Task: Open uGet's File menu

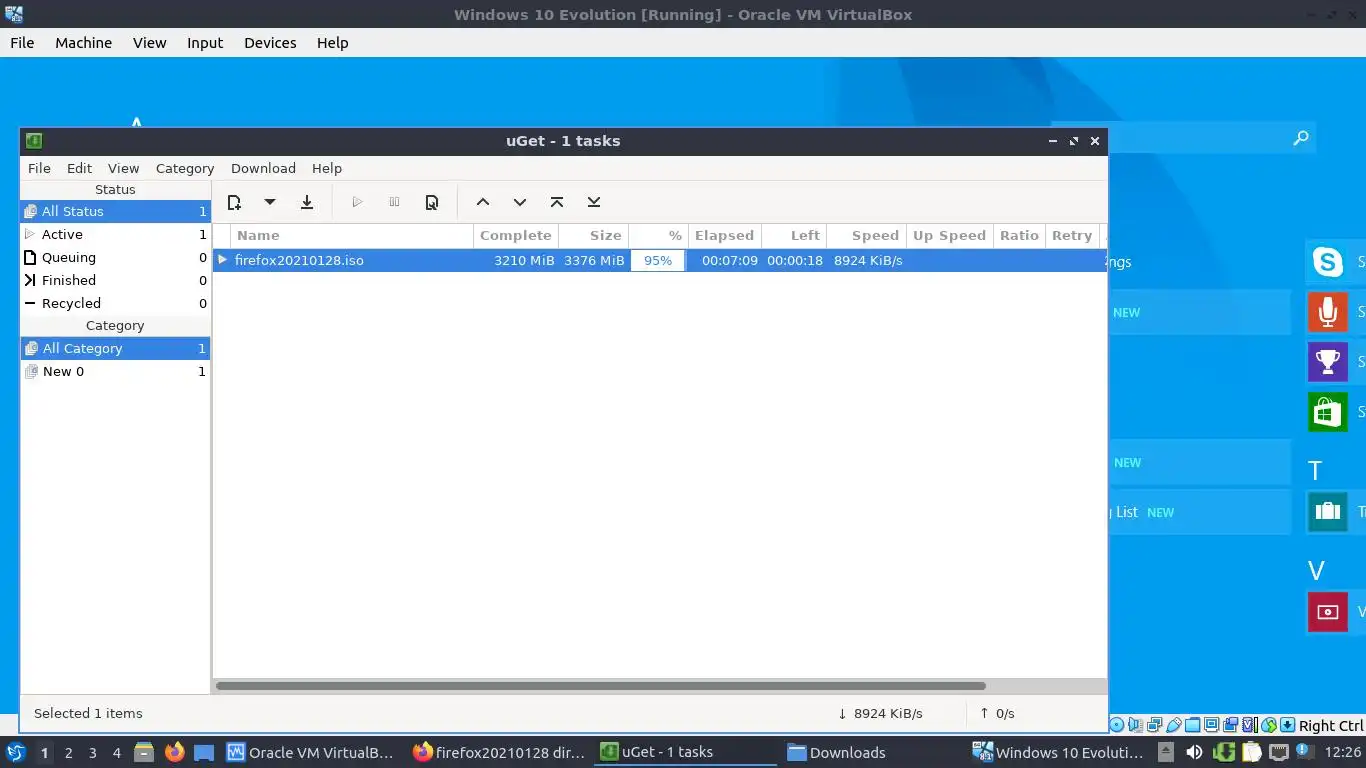Action: (x=39, y=168)
